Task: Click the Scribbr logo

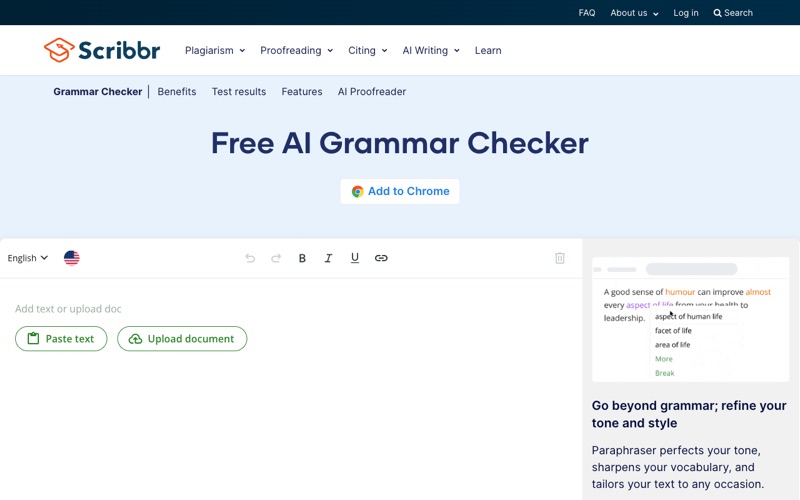Action: pos(102,50)
